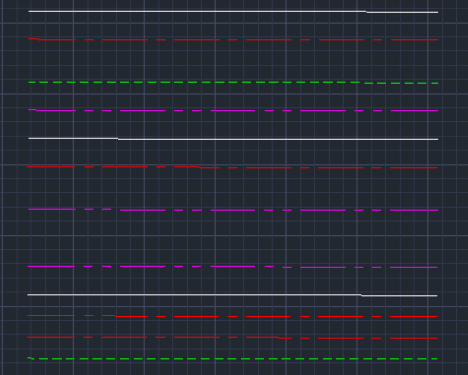The width and height of the screenshot is (468, 375).
Task: Select the white line with a left-side jog
Action: click(233, 139)
